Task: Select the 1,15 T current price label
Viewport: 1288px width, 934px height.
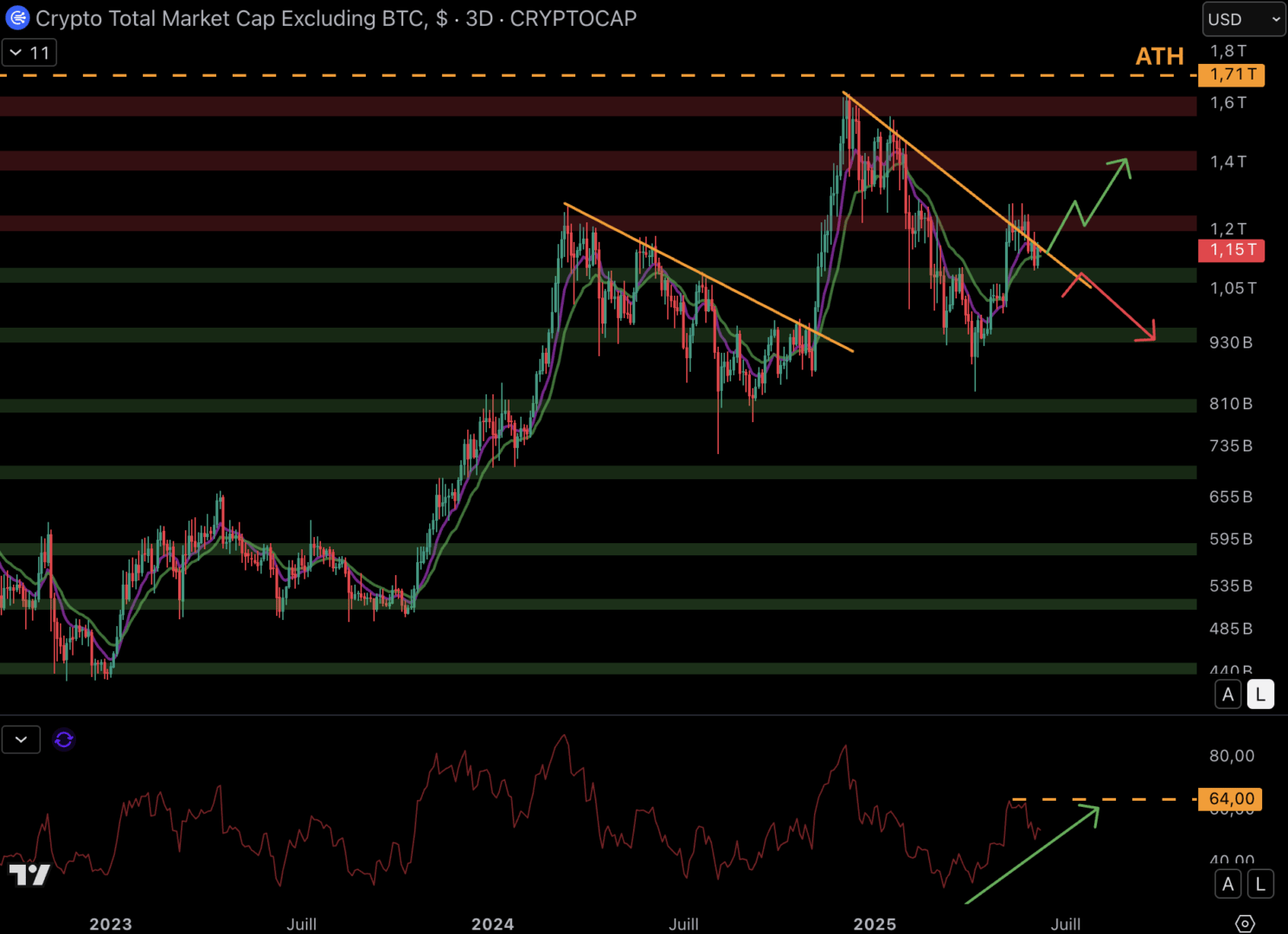Action: click(1232, 251)
